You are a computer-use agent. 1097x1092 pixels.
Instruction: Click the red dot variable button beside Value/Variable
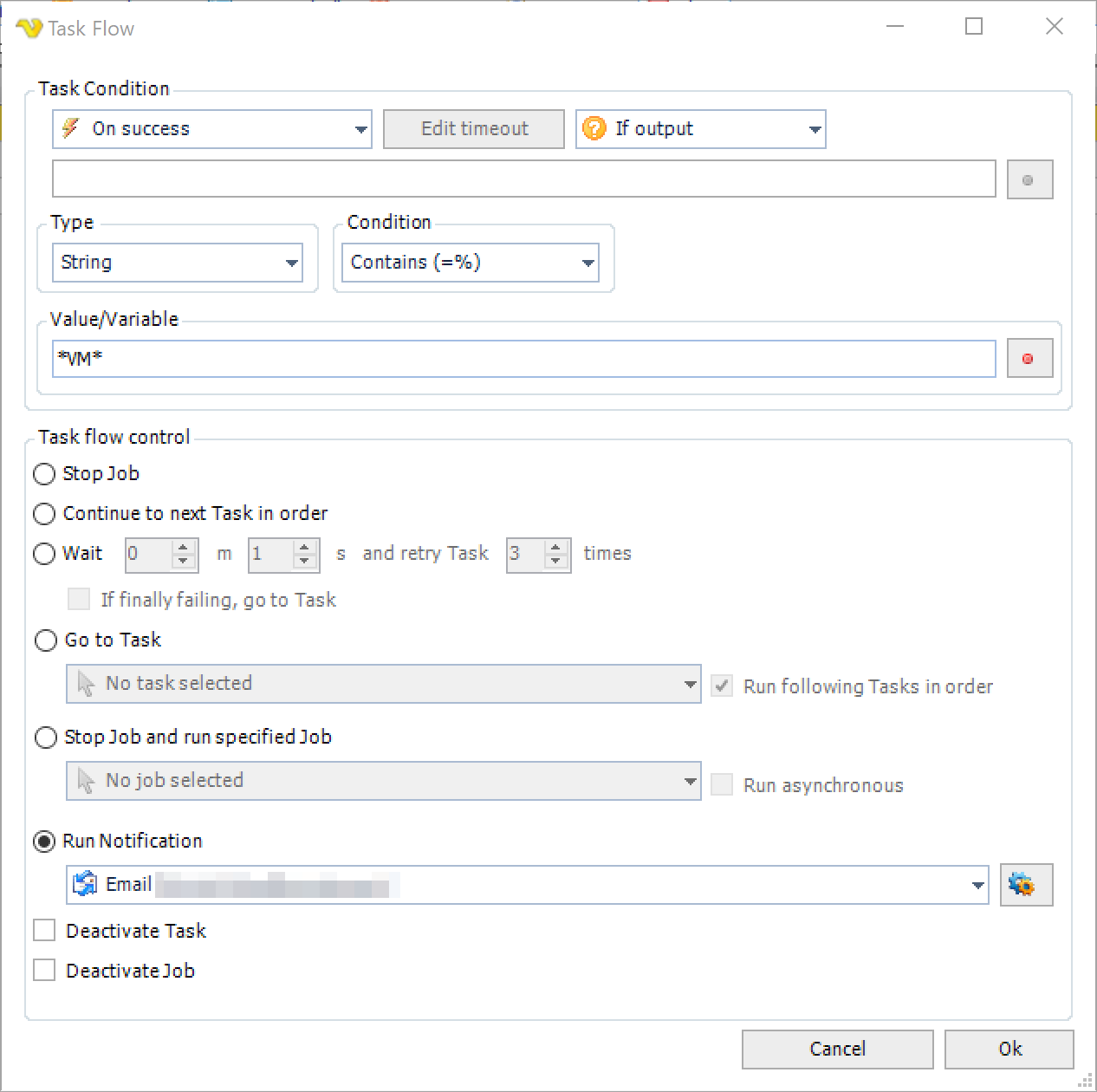pyautogui.click(x=1029, y=359)
